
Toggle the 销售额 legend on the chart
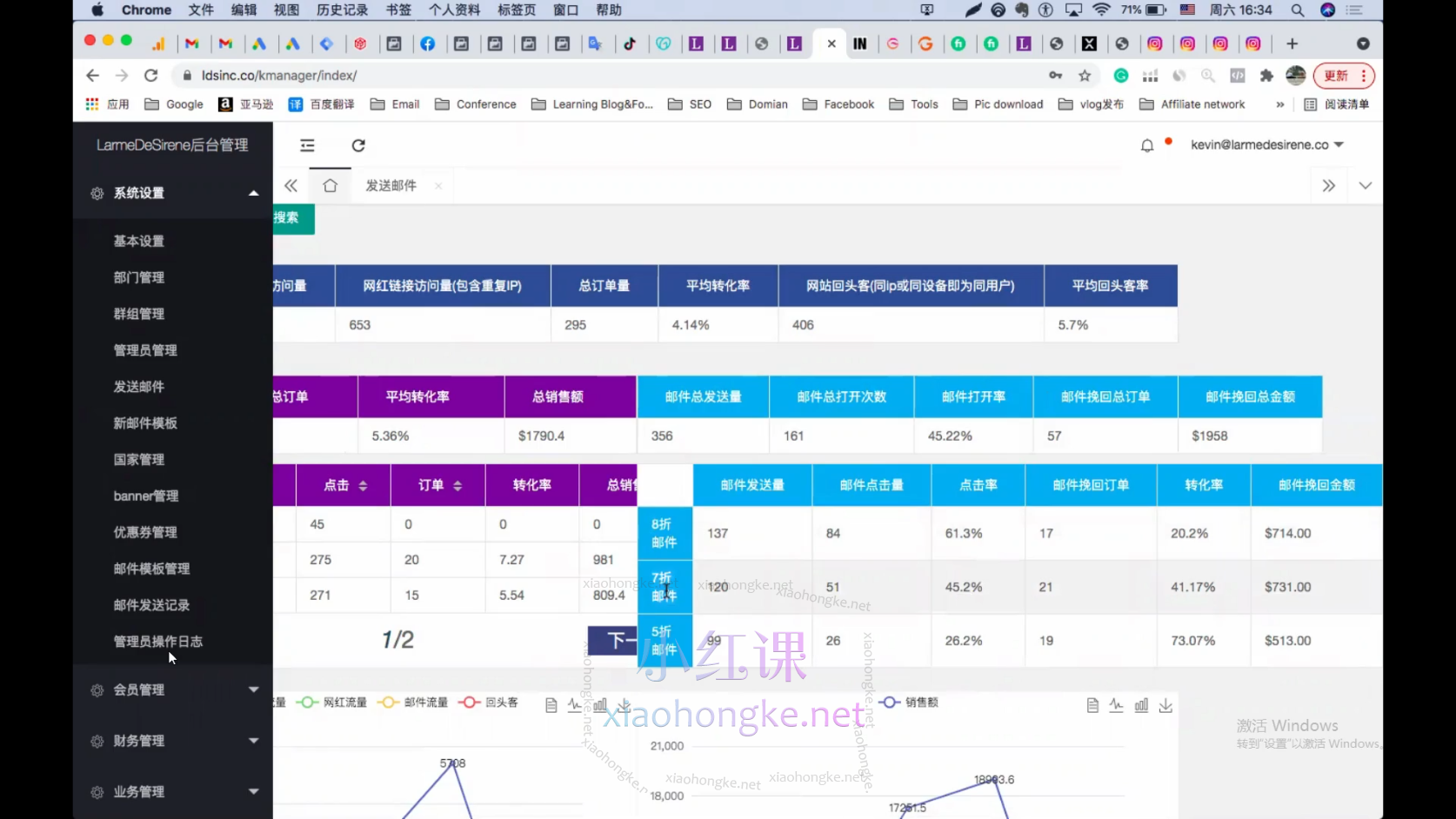click(910, 702)
